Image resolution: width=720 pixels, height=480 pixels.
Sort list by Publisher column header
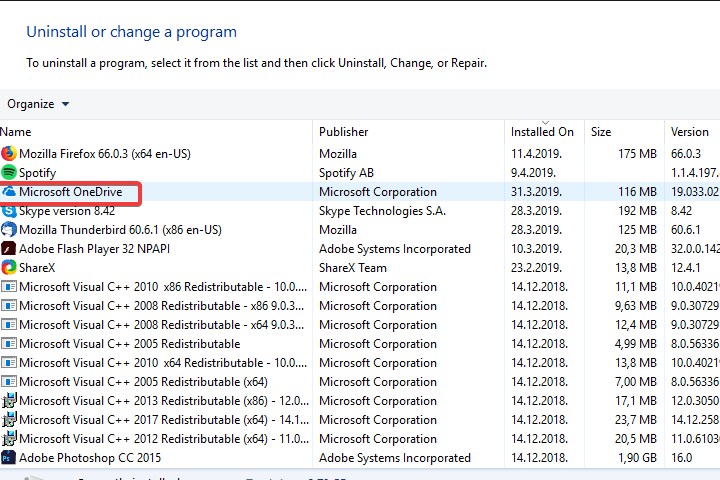(x=343, y=132)
